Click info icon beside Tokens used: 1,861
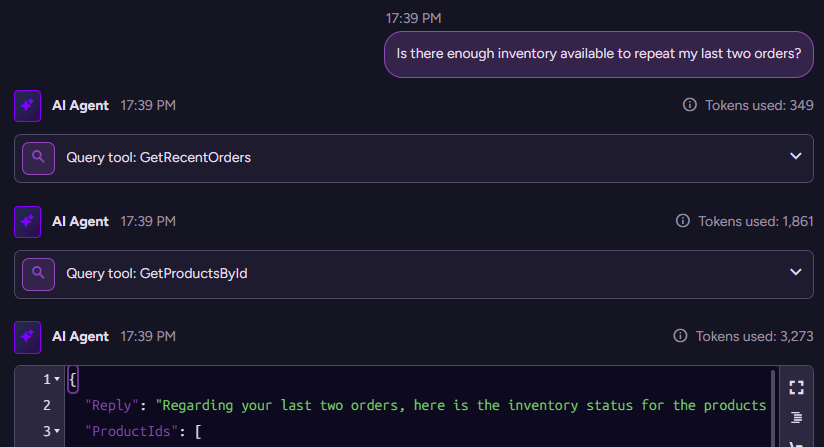The height and width of the screenshot is (447, 824). [682, 221]
